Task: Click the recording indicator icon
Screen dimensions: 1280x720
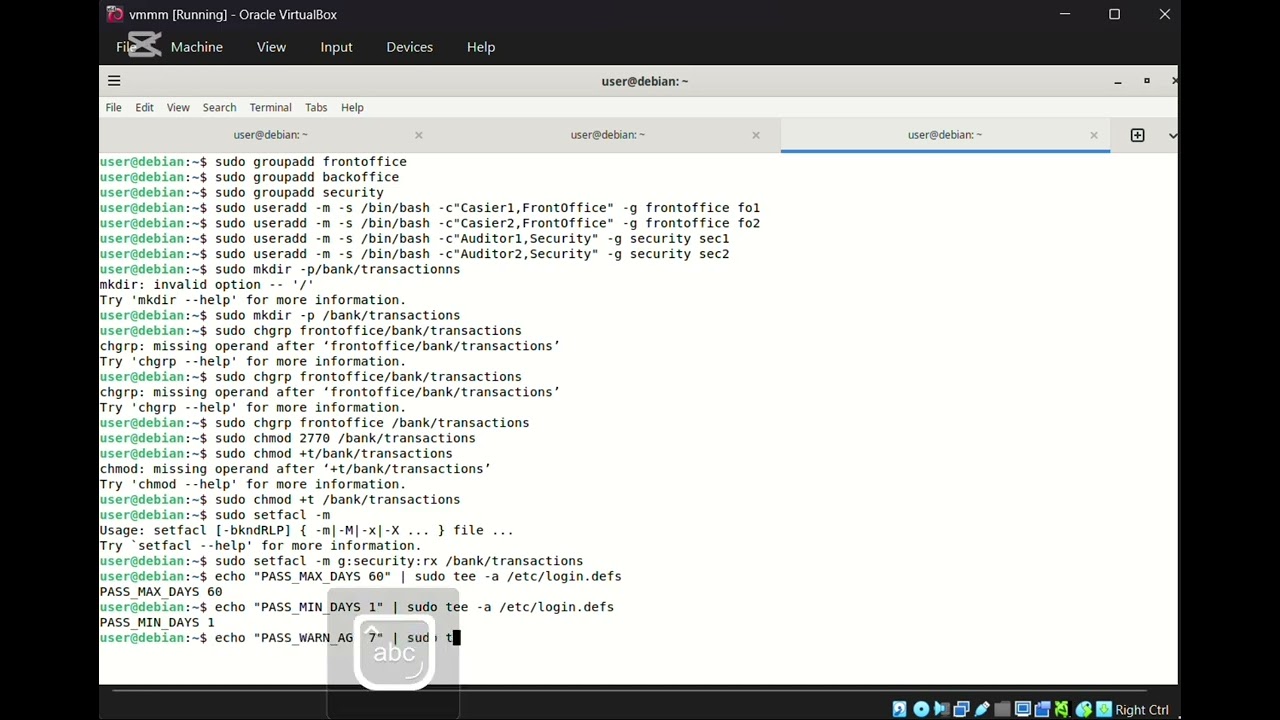Action: [1042, 710]
